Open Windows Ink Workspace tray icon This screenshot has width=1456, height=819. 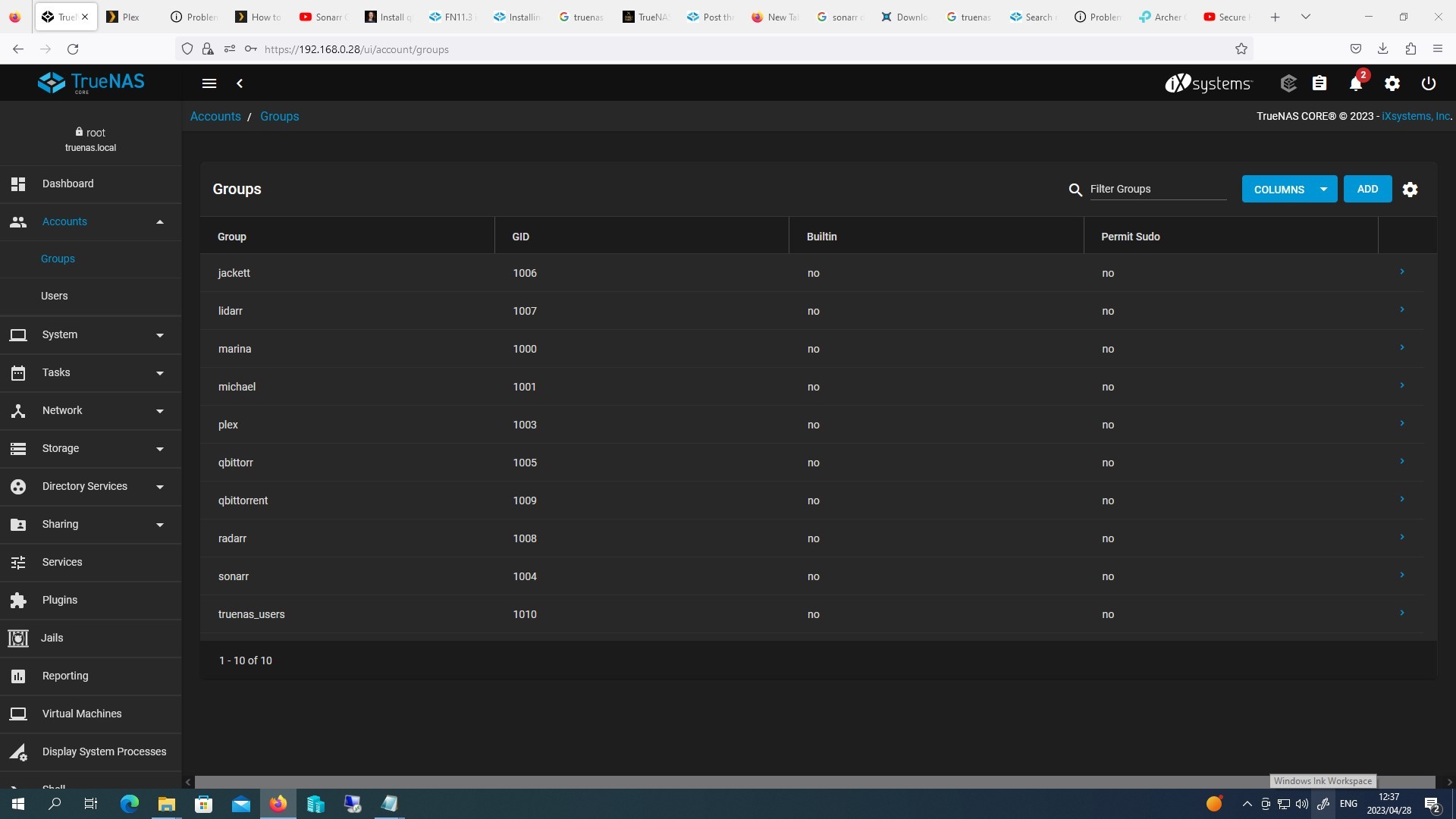[x=1323, y=804]
